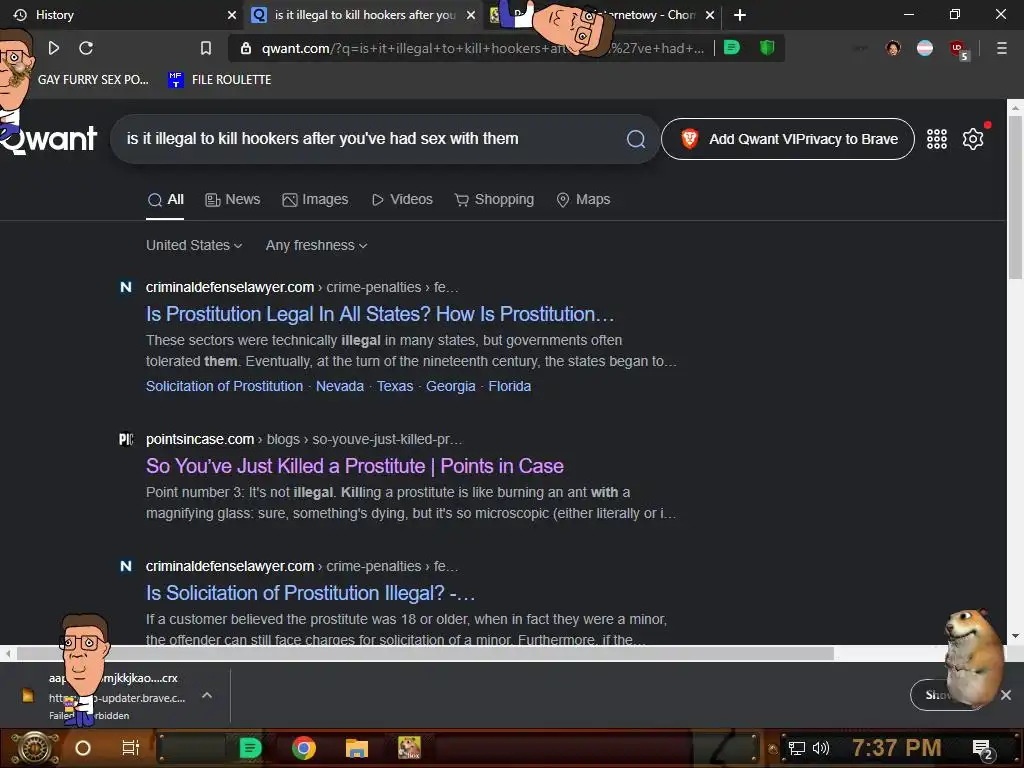
Task: Close the Chrome store tab
Action: [x=710, y=15]
